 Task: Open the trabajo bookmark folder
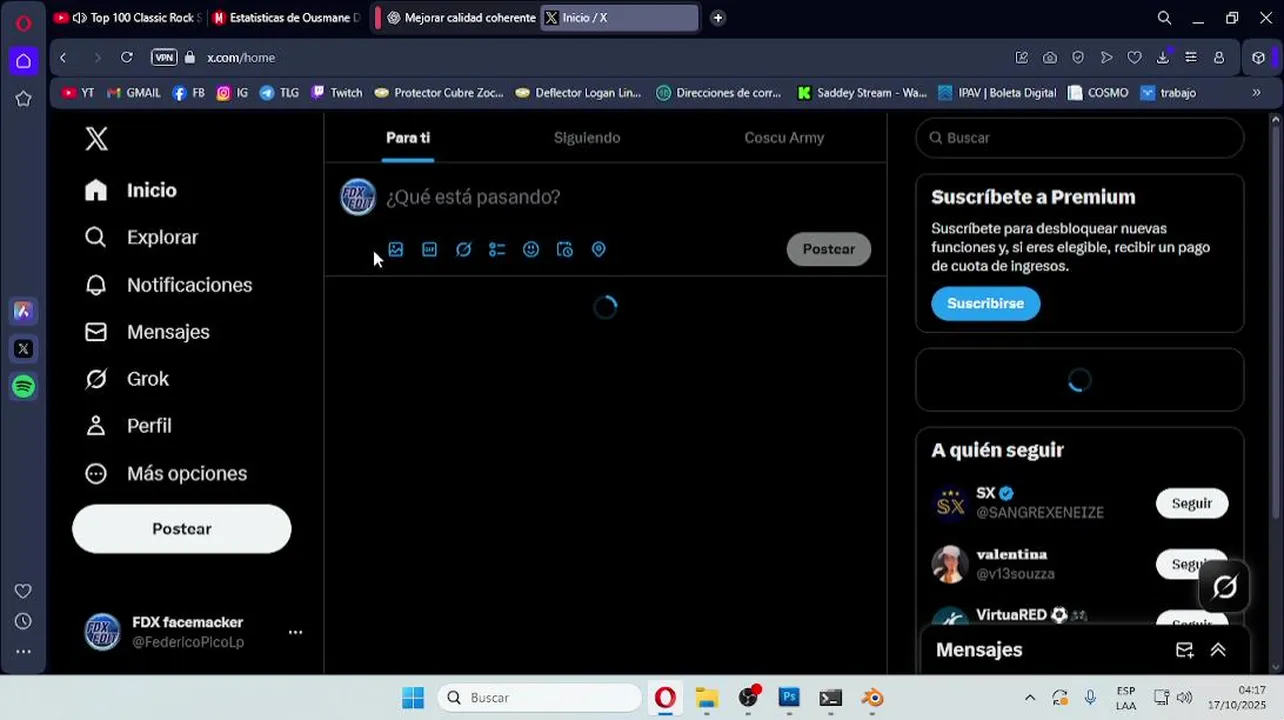point(1168,93)
